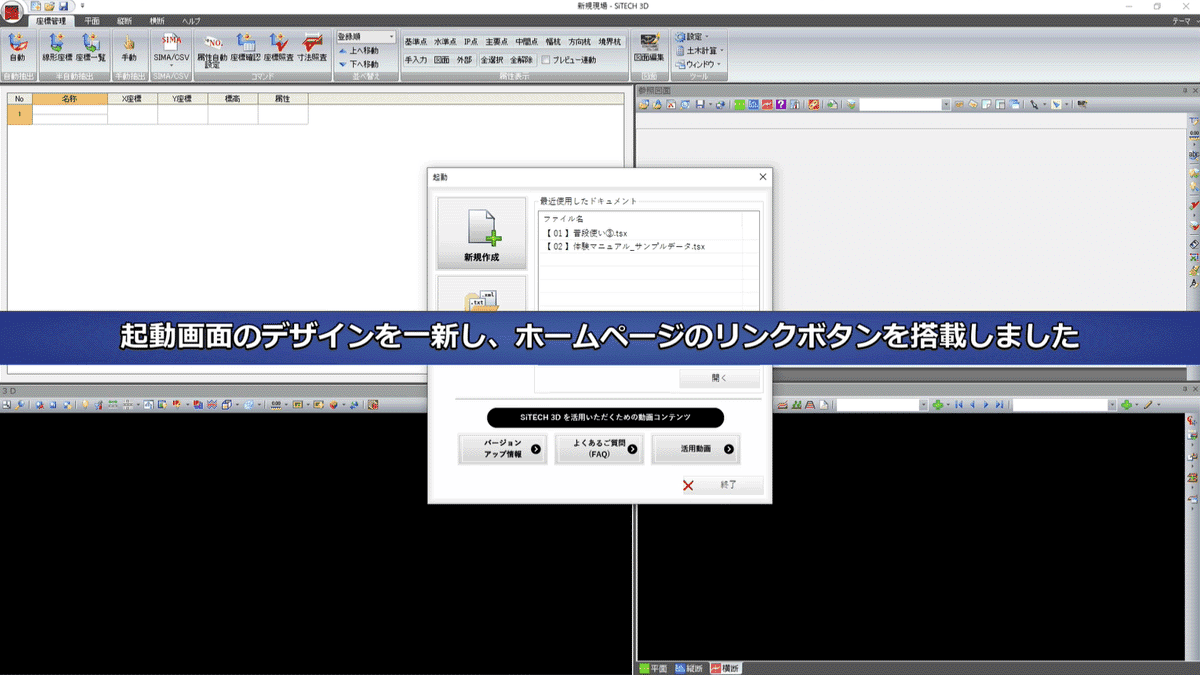Click the 全解除 button in attribute display
The height and width of the screenshot is (675, 1200).
pyautogui.click(x=521, y=60)
